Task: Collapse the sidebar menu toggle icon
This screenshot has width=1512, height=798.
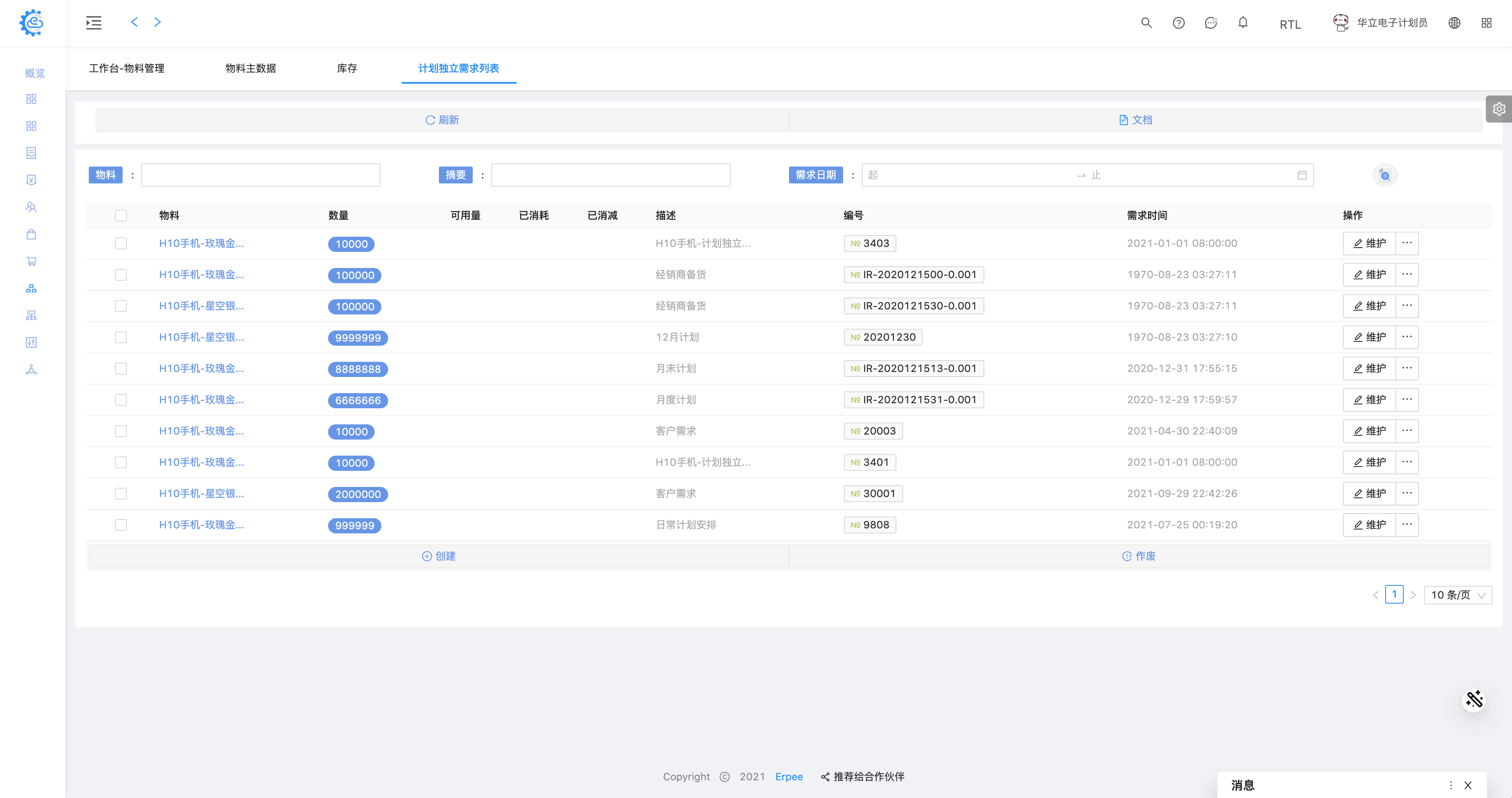Action: pos(94,23)
